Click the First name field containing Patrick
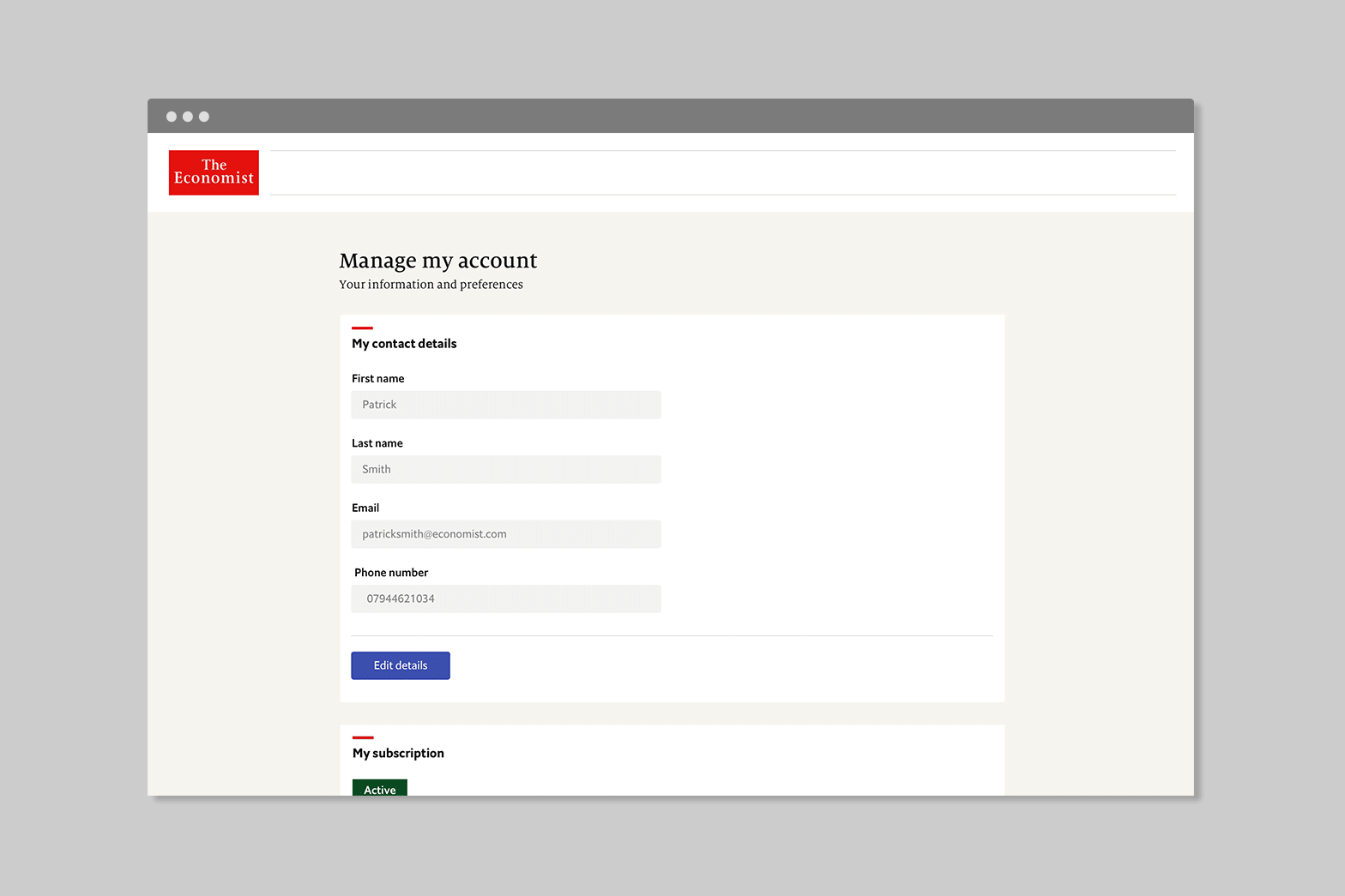Screen dimensions: 1345x896 click(505, 405)
